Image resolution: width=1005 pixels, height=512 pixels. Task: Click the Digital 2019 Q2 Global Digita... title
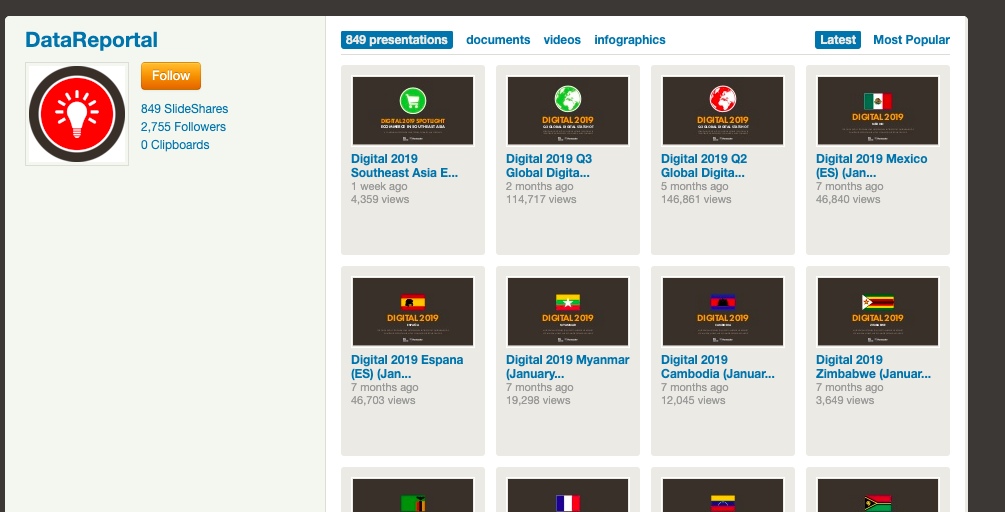pyautogui.click(x=704, y=165)
